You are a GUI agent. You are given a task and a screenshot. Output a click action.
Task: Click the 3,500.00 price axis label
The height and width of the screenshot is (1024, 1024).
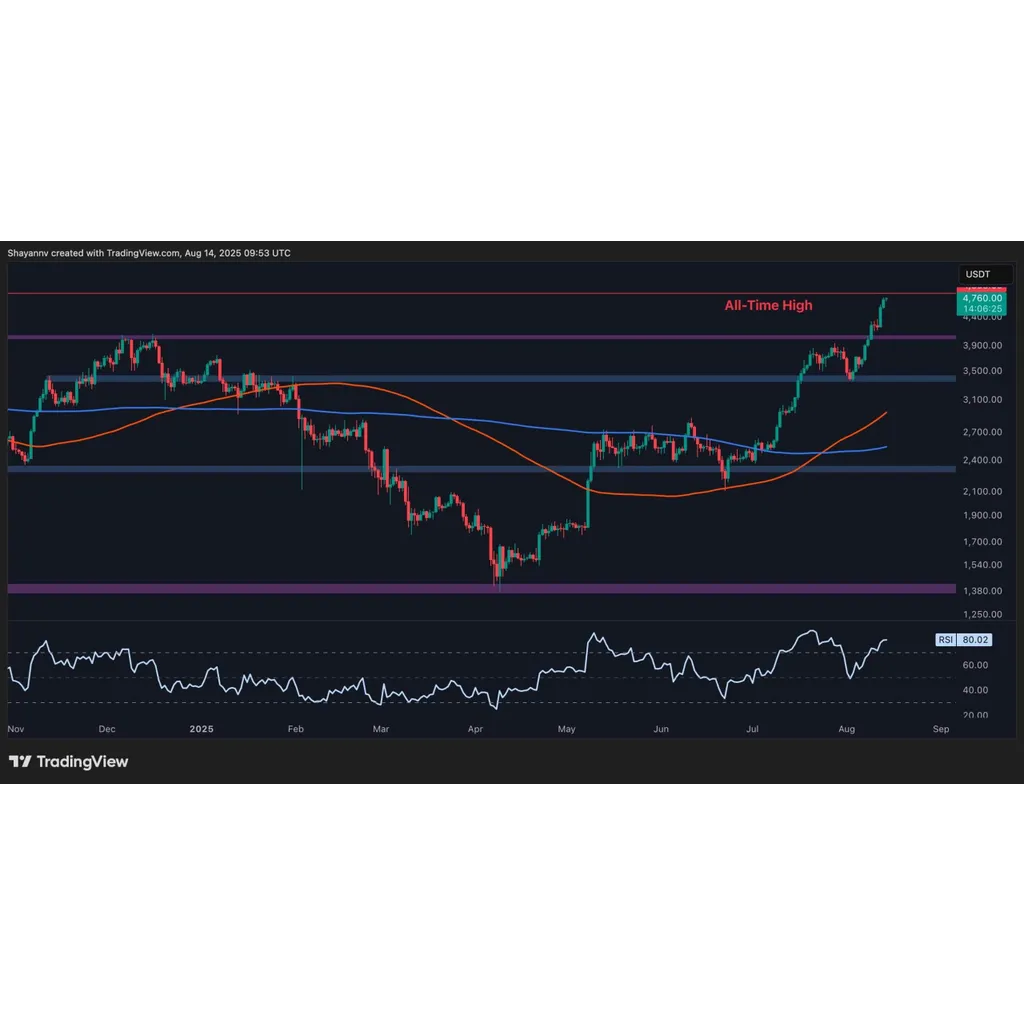point(982,371)
